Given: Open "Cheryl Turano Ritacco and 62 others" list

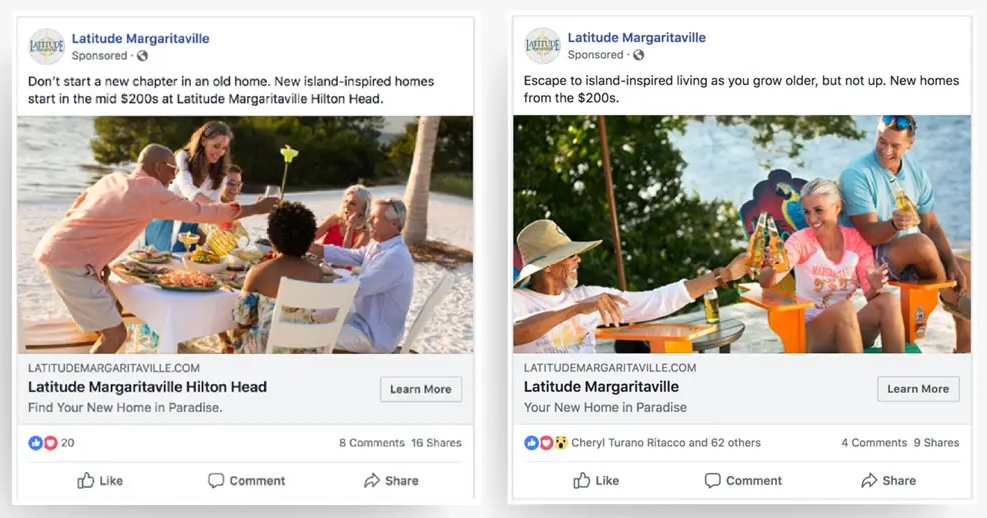Looking at the screenshot, I should (665, 443).
